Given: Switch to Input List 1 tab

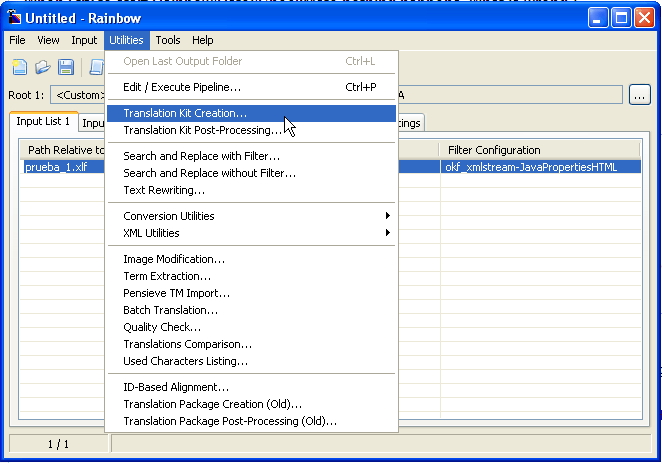Looking at the screenshot, I should [x=43, y=121].
